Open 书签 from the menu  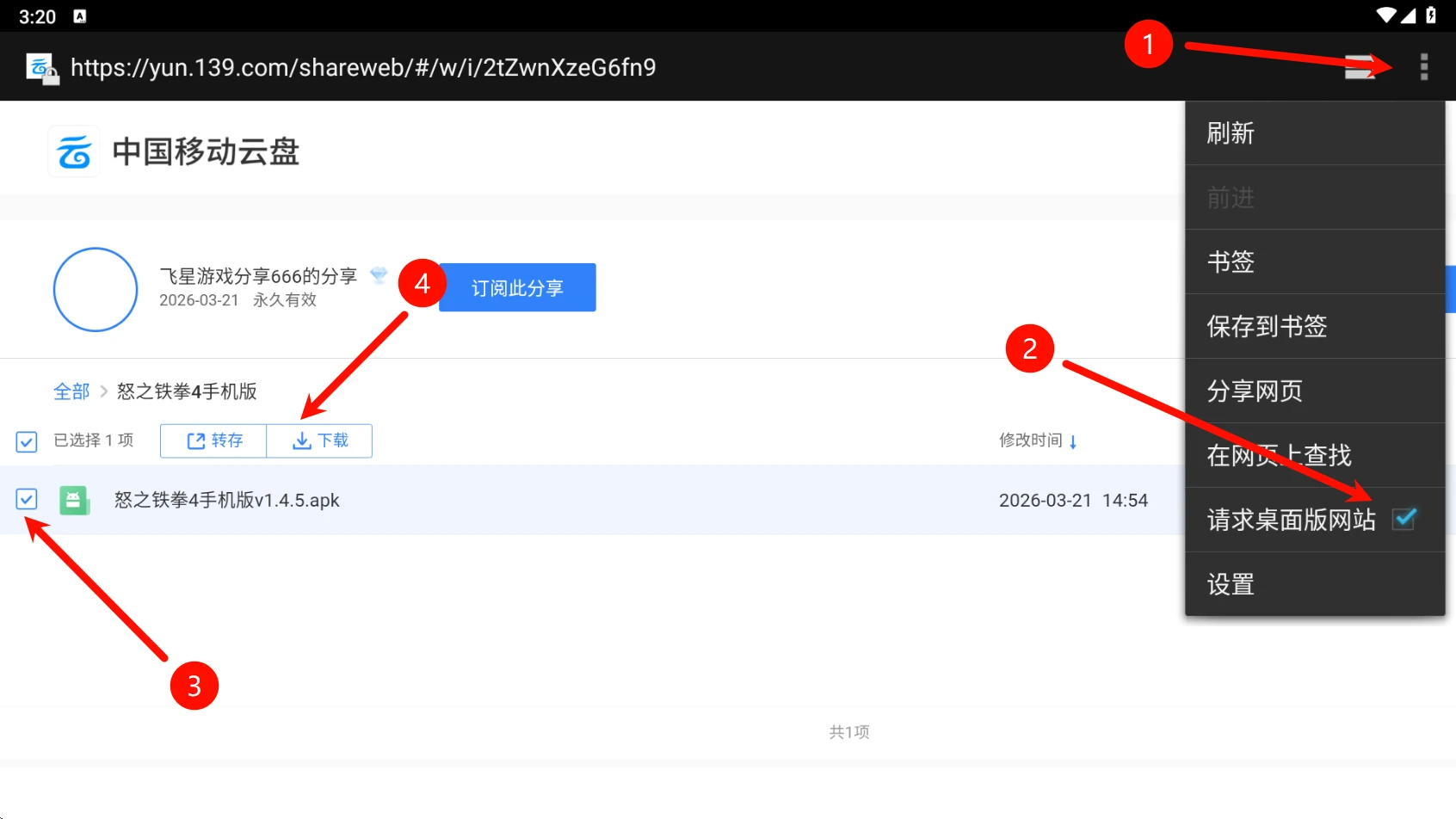point(1231,262)
